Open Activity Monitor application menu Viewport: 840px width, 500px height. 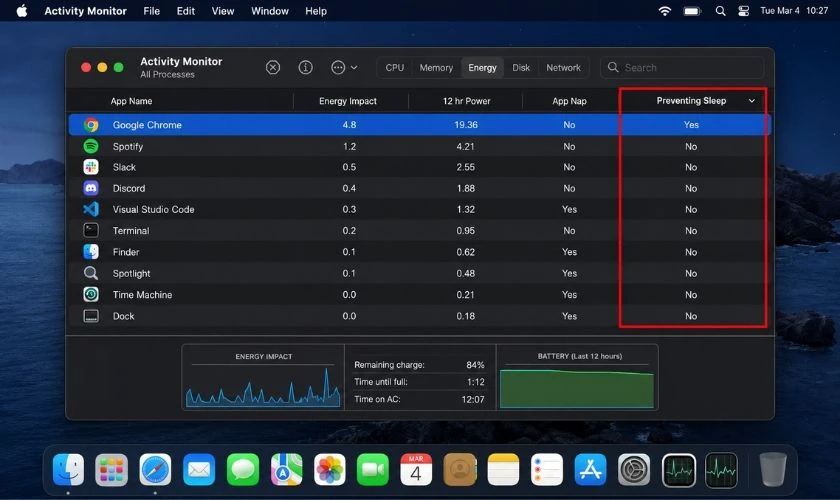coord(86,11)
